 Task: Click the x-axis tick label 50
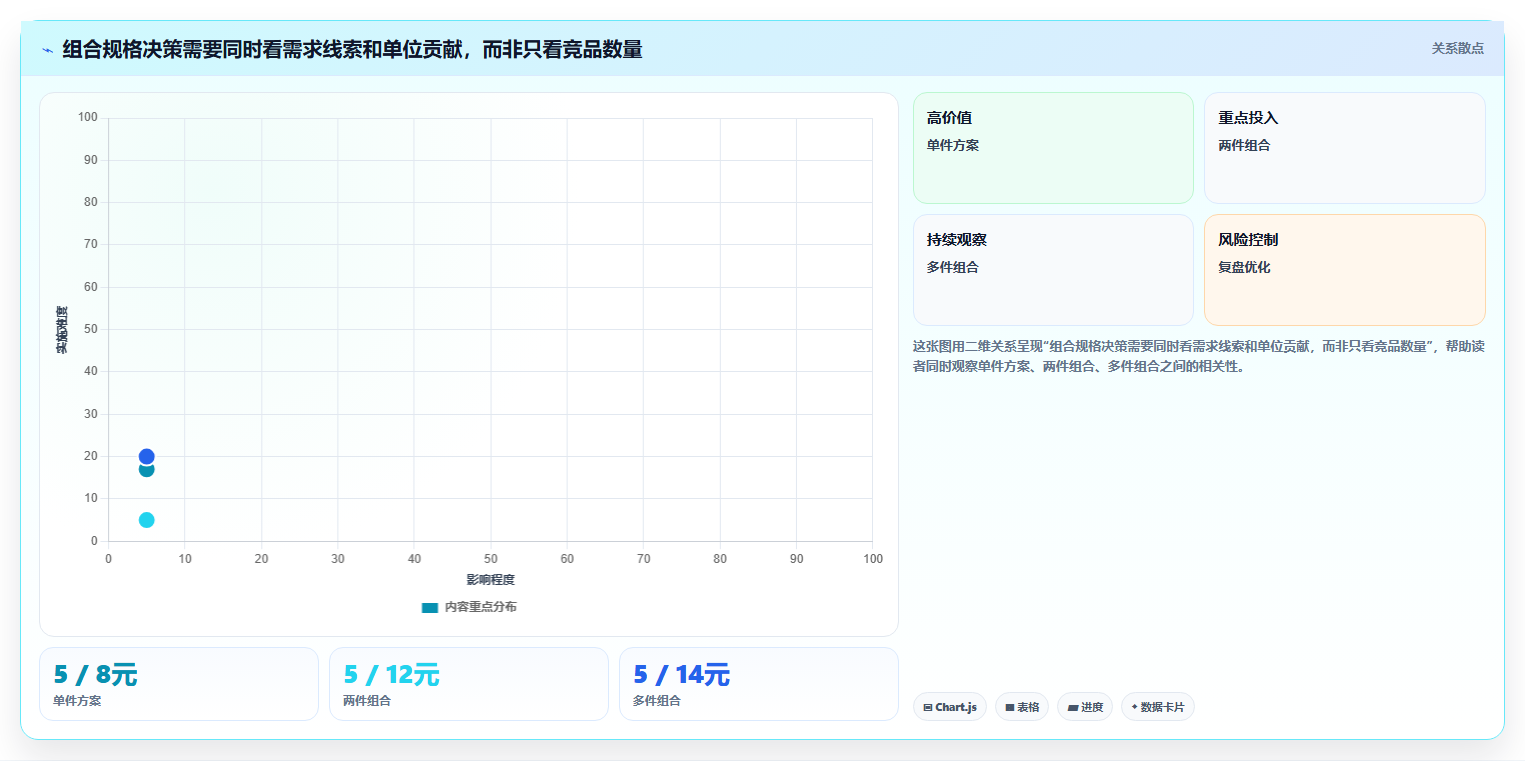click(x=490, y=559)
